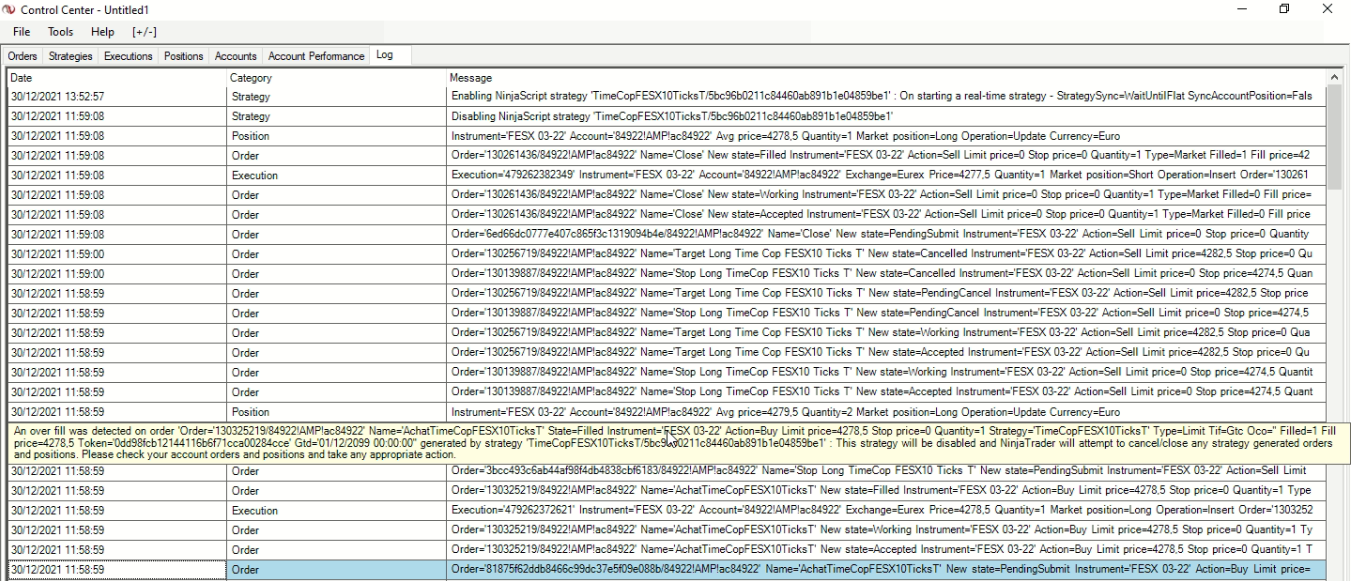Select the 'Close' order message with state Filled
Screen dimensions: 1351x581
(887, 155)
